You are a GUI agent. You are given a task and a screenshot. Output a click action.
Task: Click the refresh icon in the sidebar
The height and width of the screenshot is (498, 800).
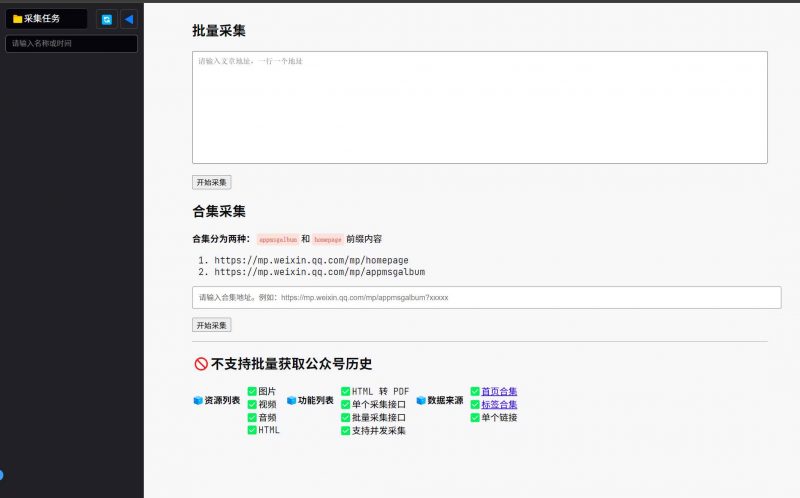106,19
